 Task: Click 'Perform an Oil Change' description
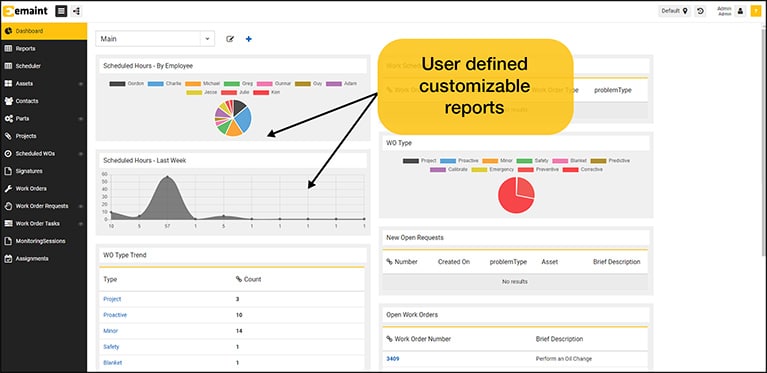point(564,359)
